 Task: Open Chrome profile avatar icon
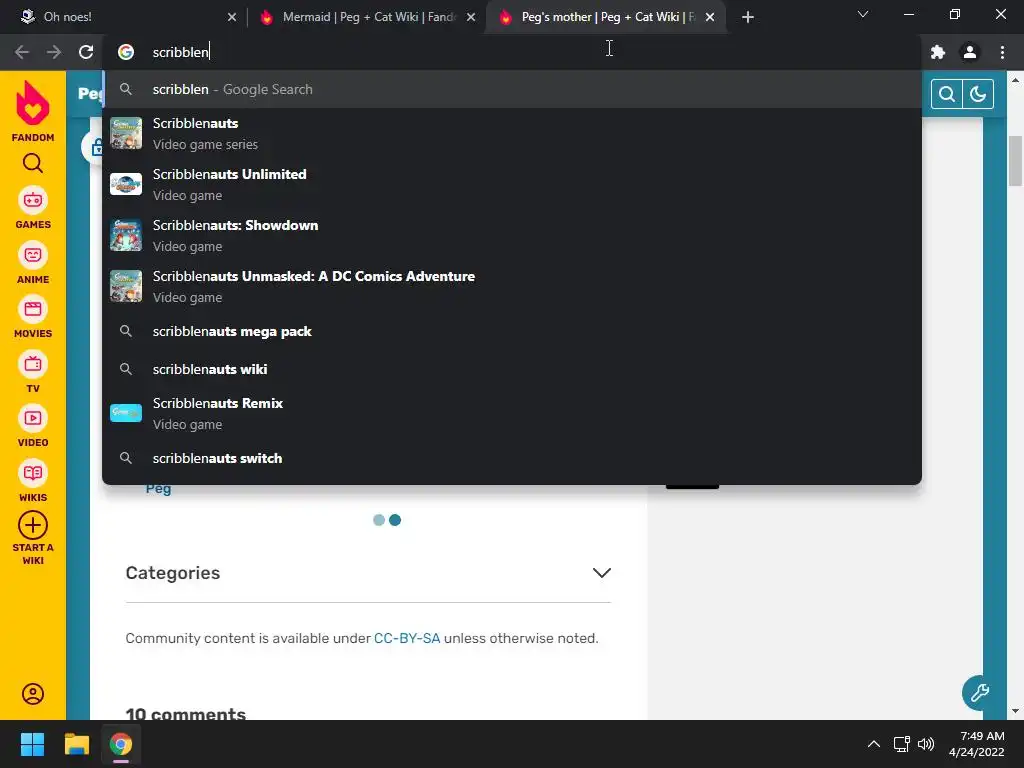pos(970,52)
